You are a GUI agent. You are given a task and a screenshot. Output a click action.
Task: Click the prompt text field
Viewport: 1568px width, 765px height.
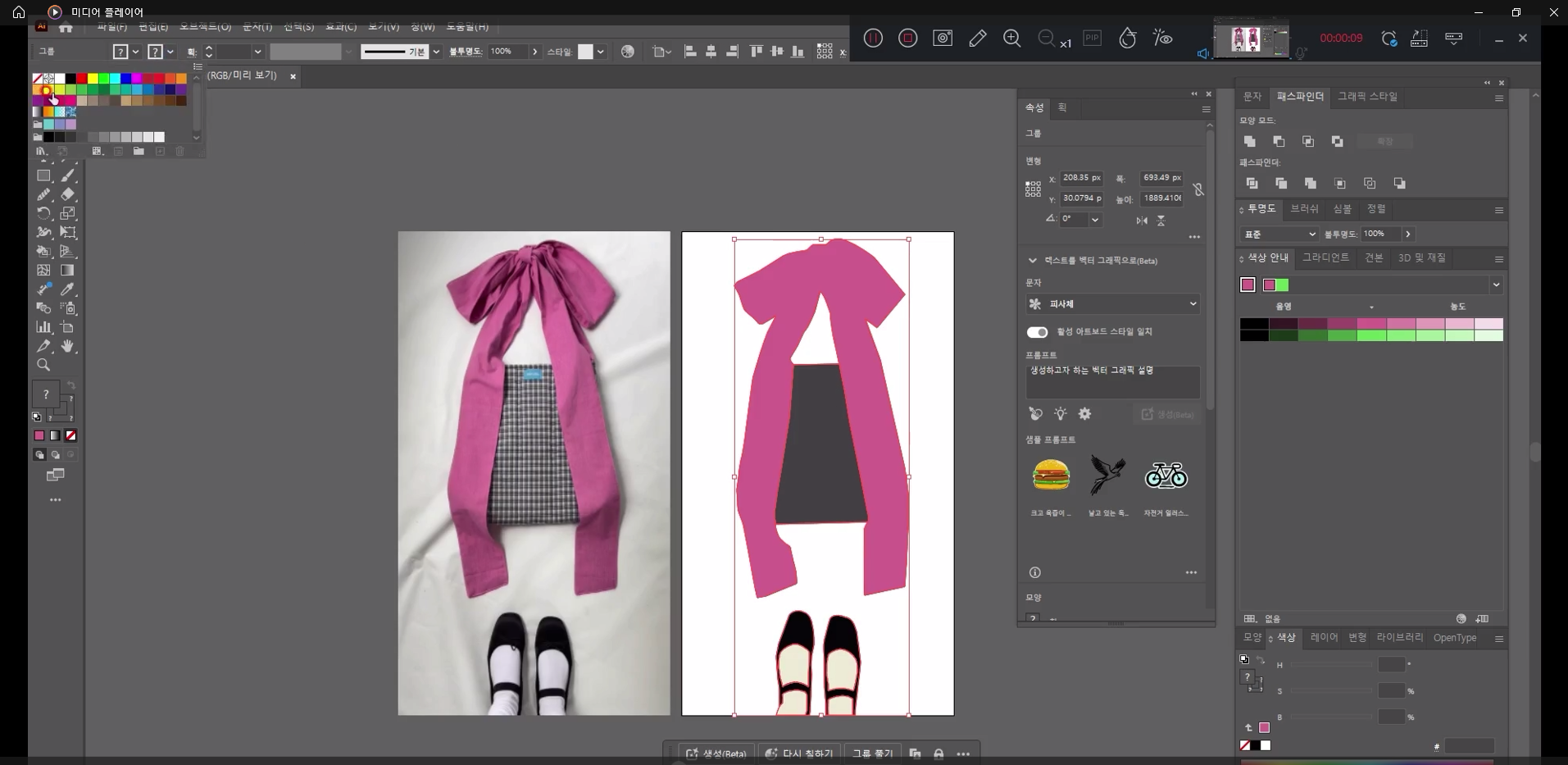point(1112,382)
